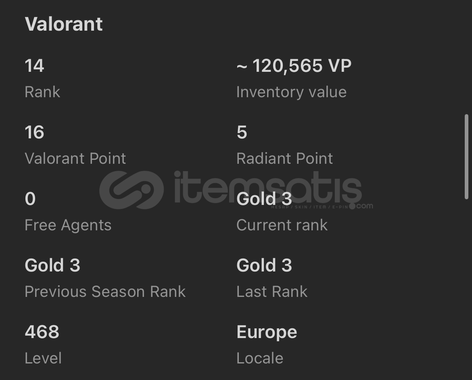Screen dimensions: 472x380
Task: Click the Valorant section heading
Action: click(64, 24)
